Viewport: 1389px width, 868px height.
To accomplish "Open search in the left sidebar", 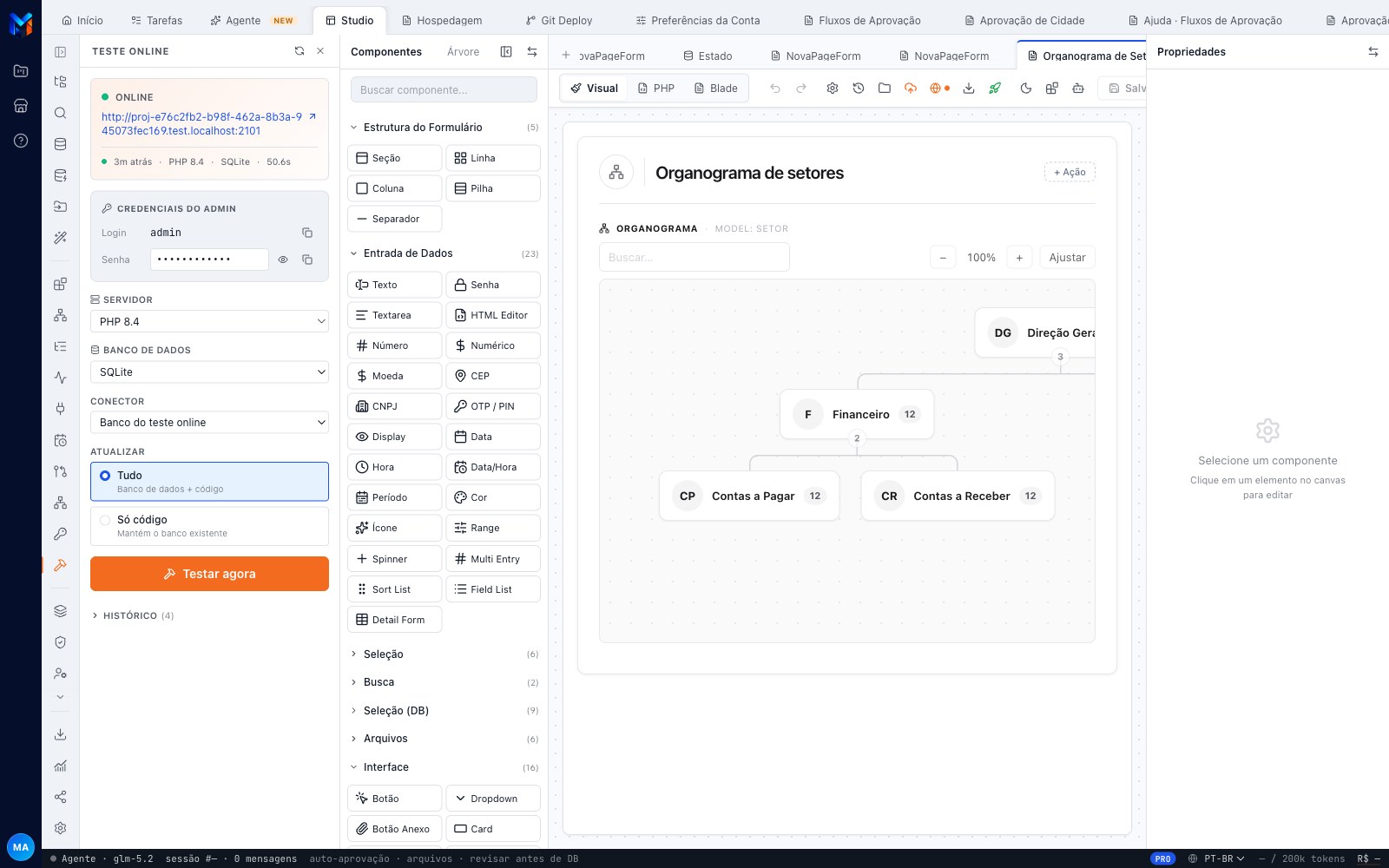I will pyautogui.click(x=60, y=113).
